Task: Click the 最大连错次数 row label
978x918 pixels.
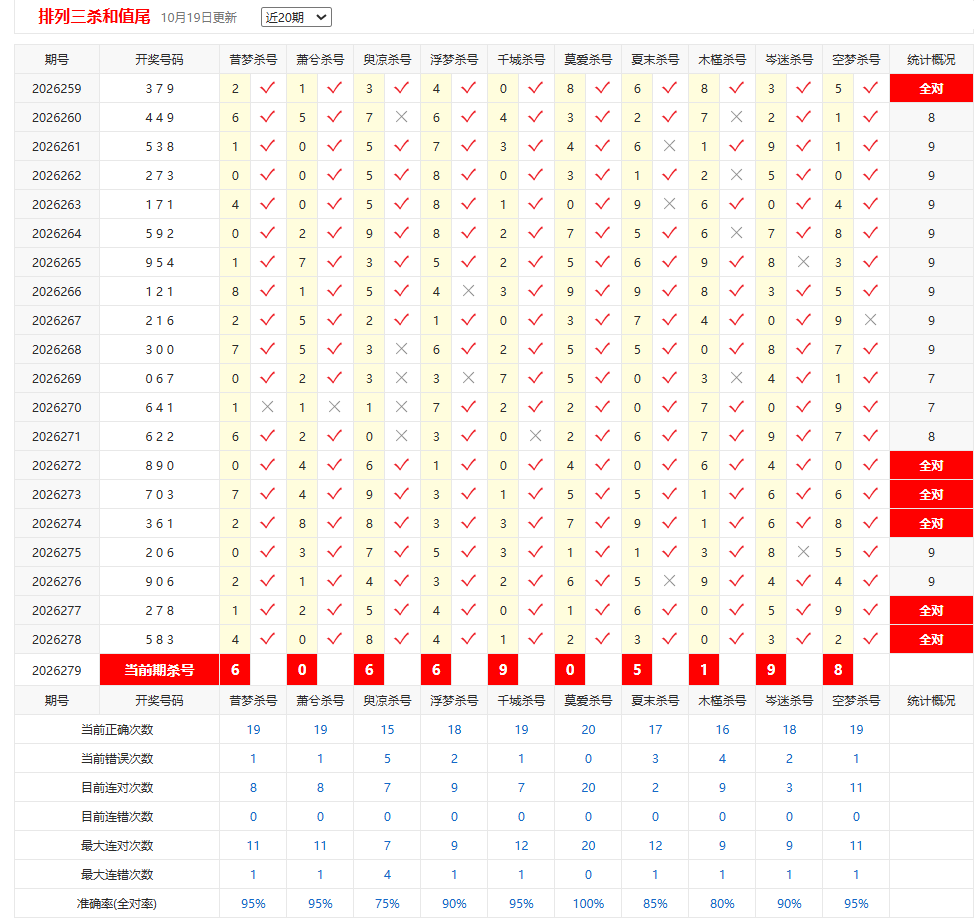Action: (117, 874)
